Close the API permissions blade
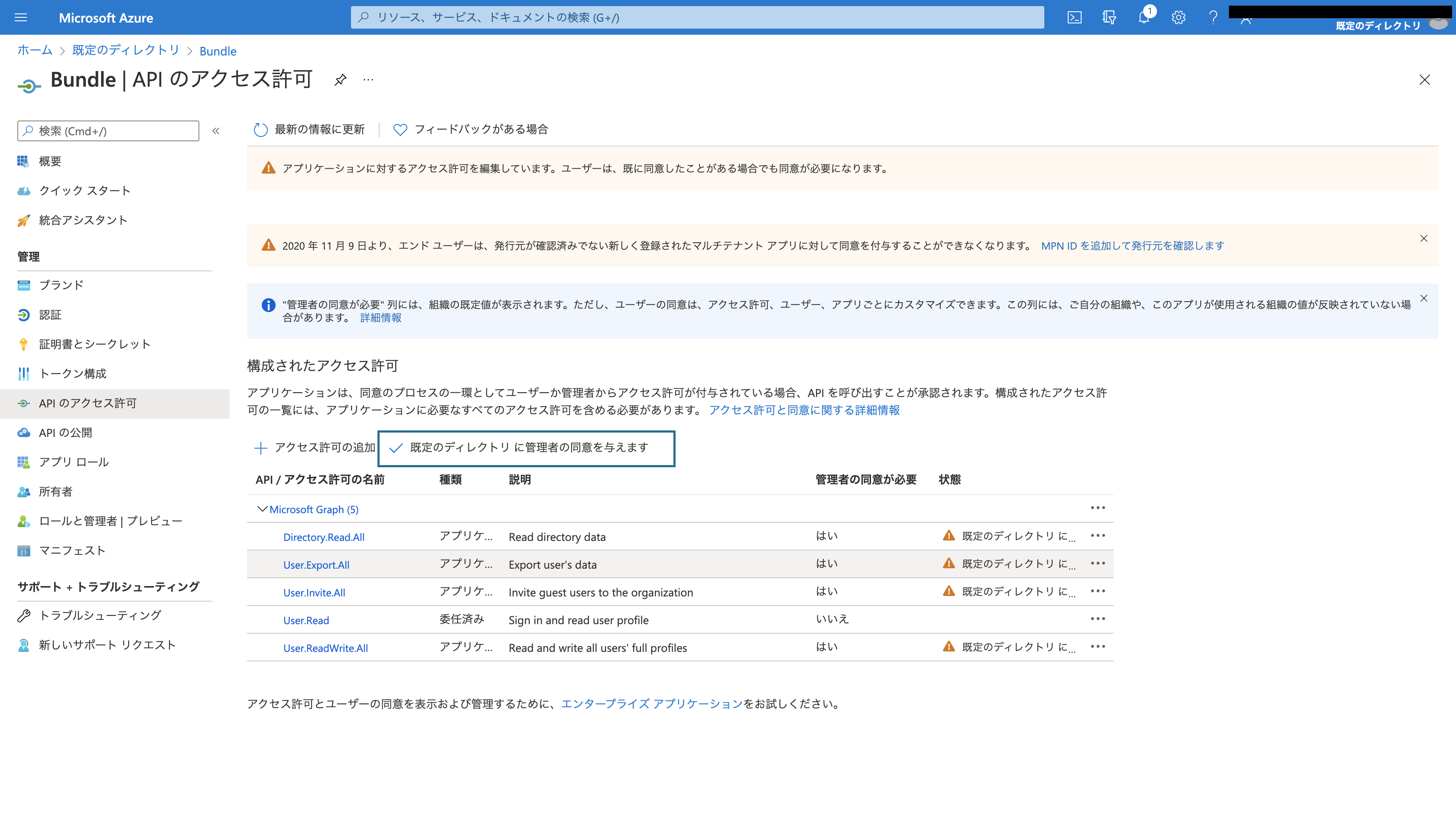Image resolution: width=1456 pixels, height=814 pixels. point(1424,80)
